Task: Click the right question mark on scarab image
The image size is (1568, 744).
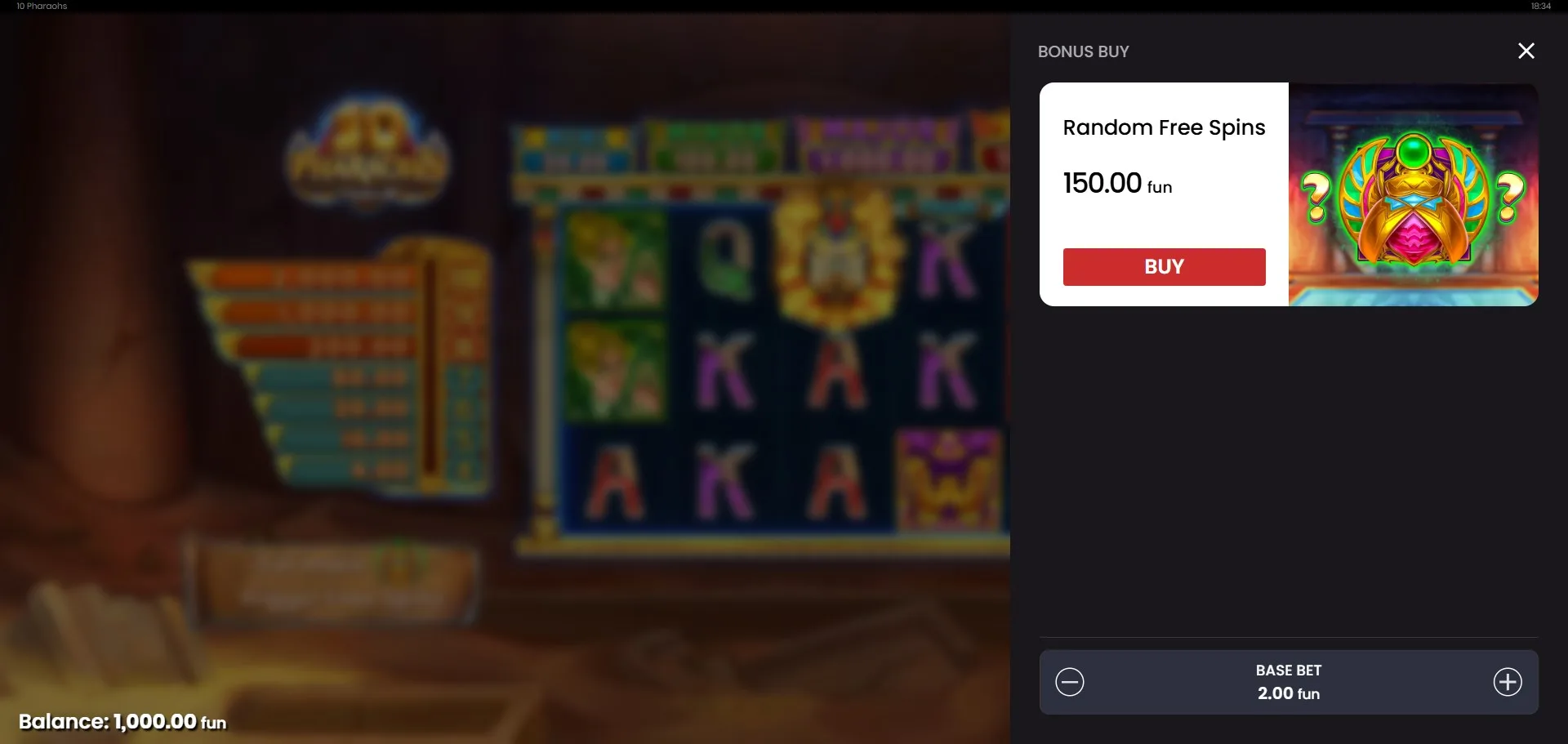Action: click(x=1510, y=197)
